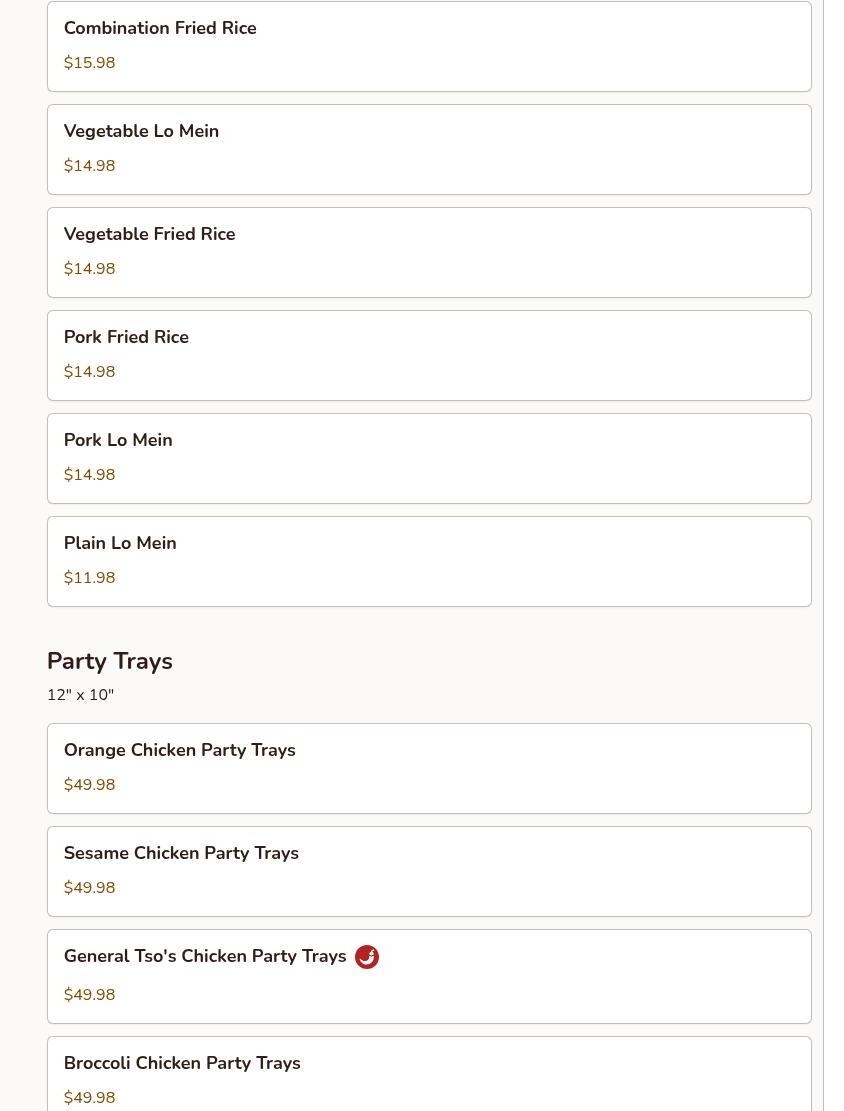This screenshot has height=1111, width=844.
Task: Click the spicy pepper icon
Action: (x=367, y=957)
